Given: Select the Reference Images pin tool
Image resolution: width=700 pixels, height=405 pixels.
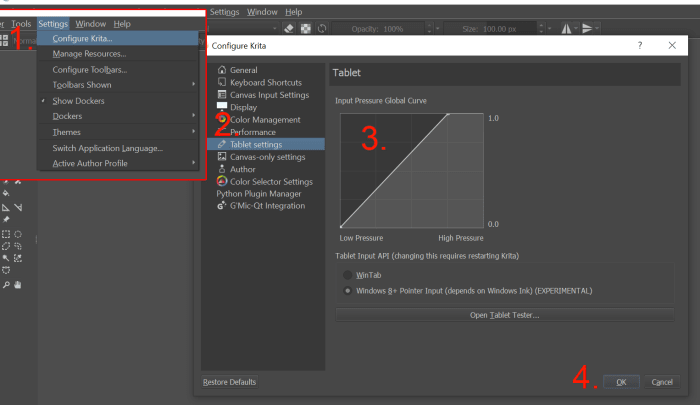Looking at the screenshot, I should click(6, 219).
